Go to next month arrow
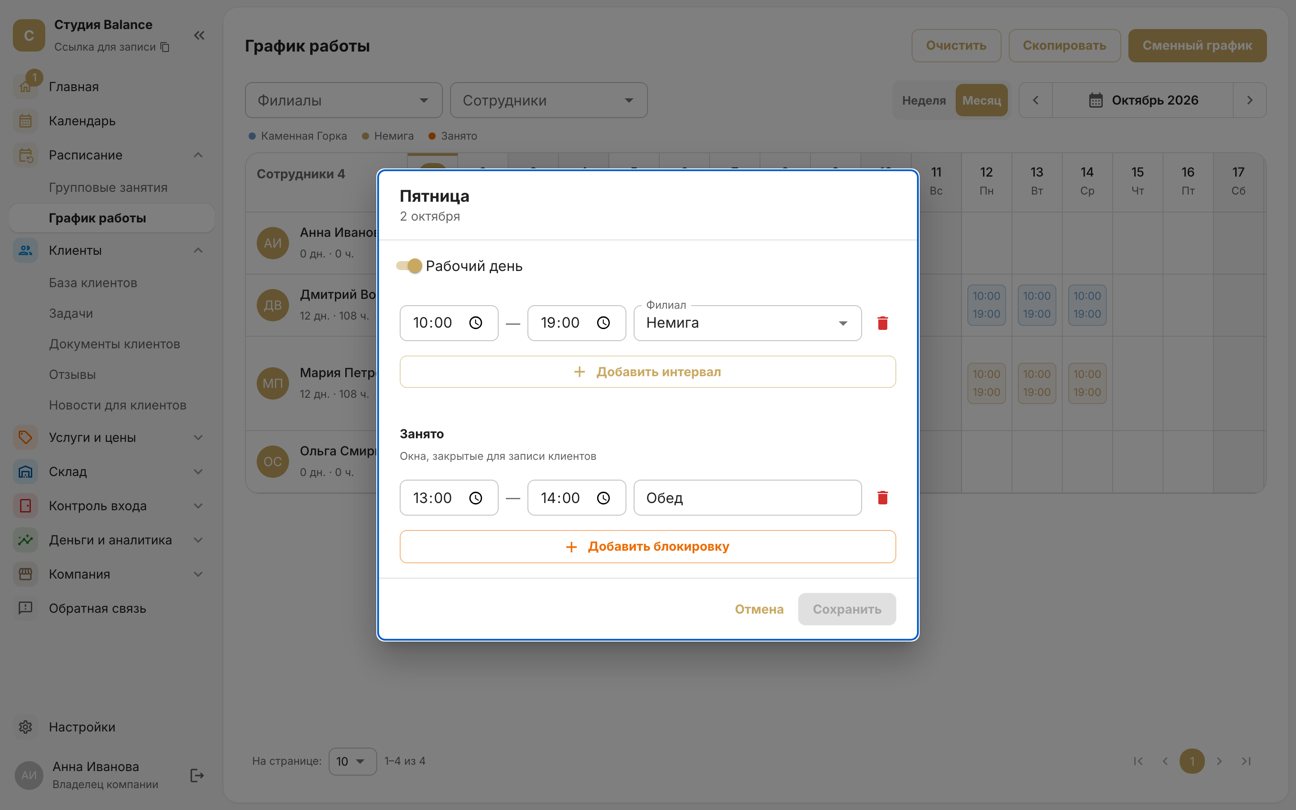 click(x=1249, y=100)
